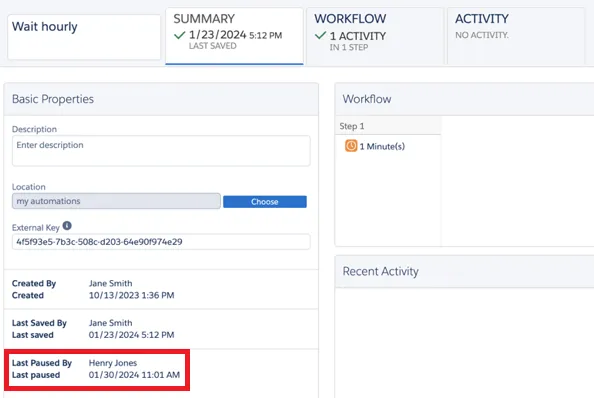Edit the Wait hourly automation name
Image resolution: width=594 pixels, height=398 pixels.
pos(84,37)
